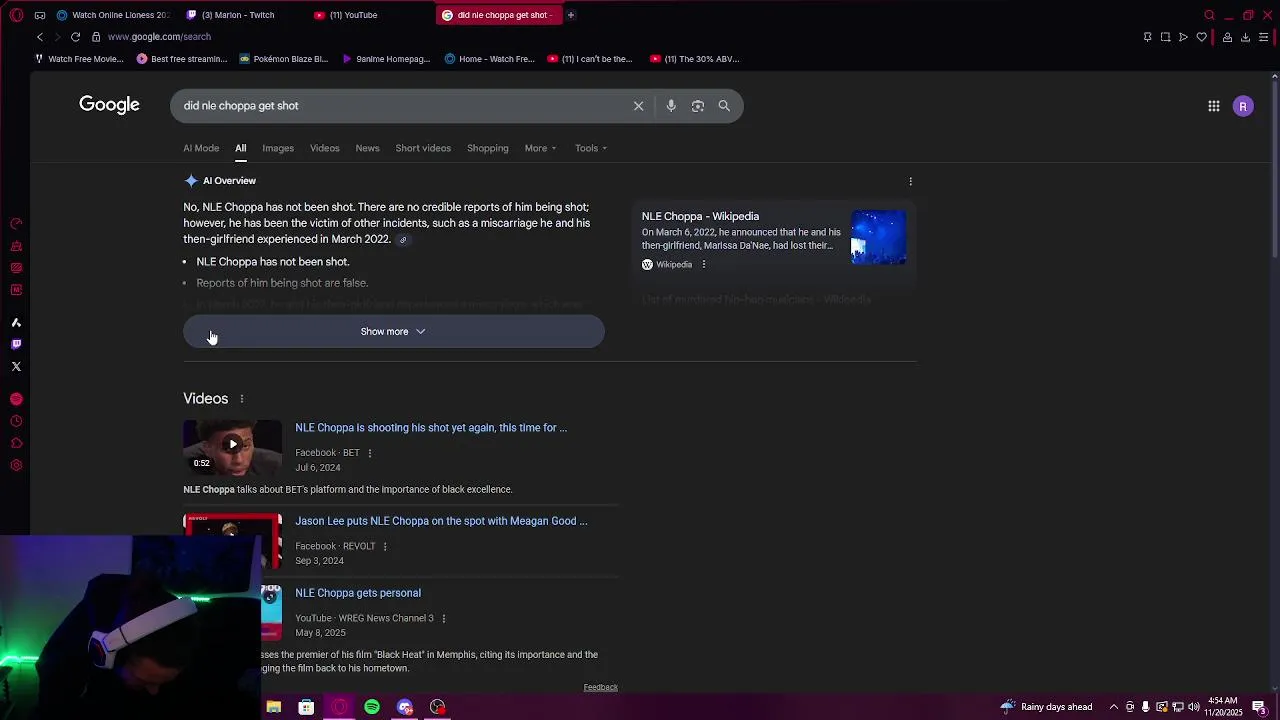The width and height of the screenshot is (1280, 720).
Task: Show hidden system tray icons
Action: tap(1113, 707)
